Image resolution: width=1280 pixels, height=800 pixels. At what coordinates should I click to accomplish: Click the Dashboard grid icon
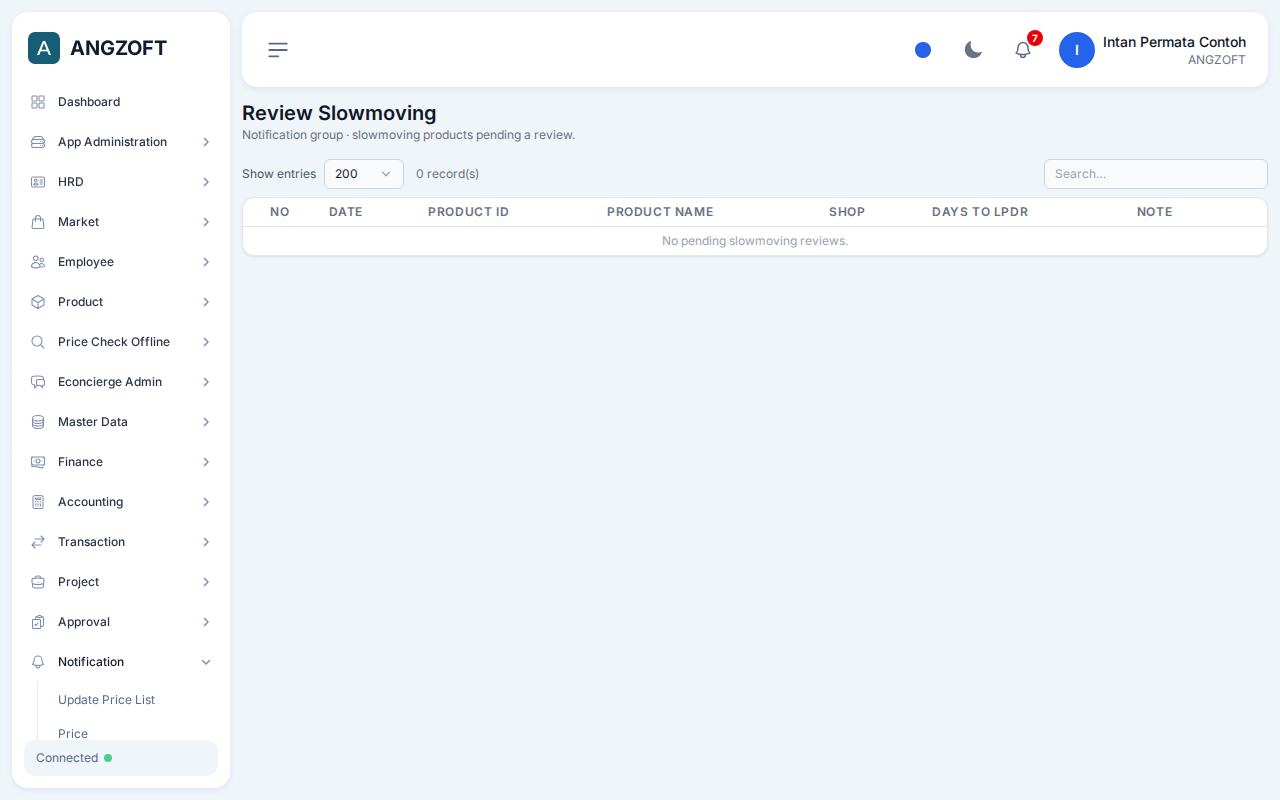[x=38, y=102]
